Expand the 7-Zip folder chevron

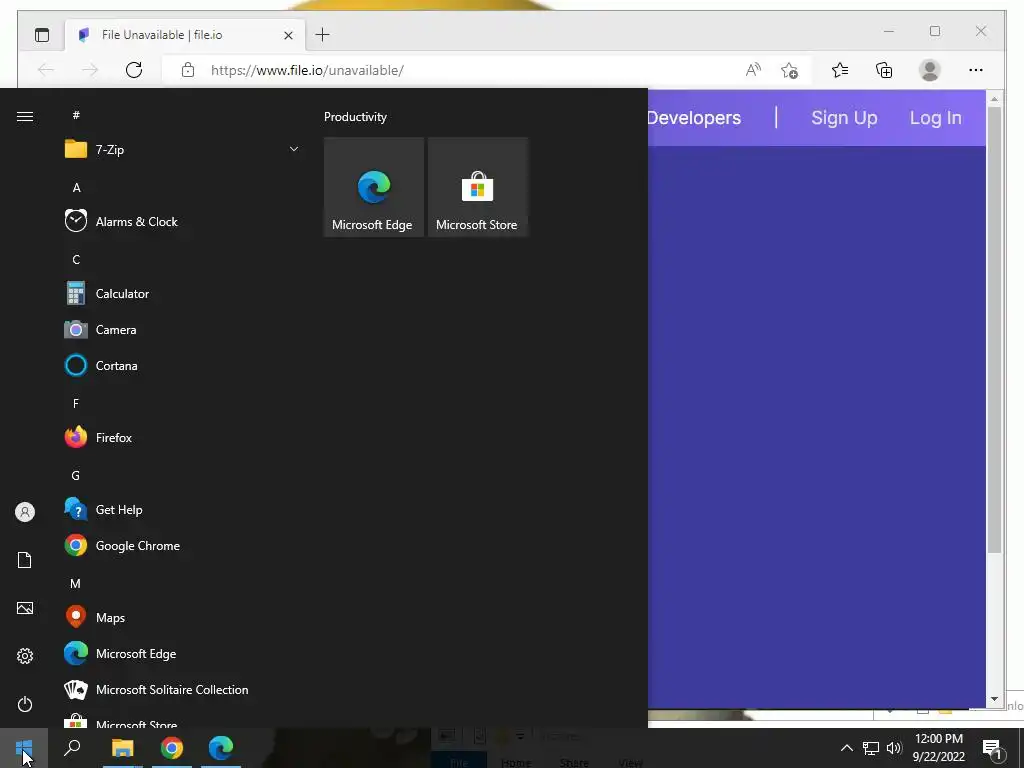coord(294,150)
